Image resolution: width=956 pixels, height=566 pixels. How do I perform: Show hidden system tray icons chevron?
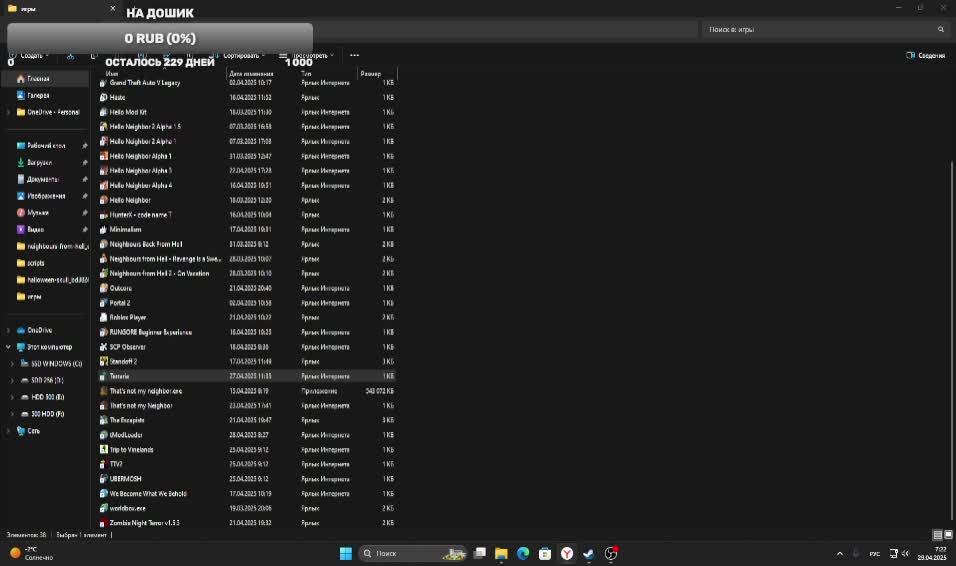point(840,554)
